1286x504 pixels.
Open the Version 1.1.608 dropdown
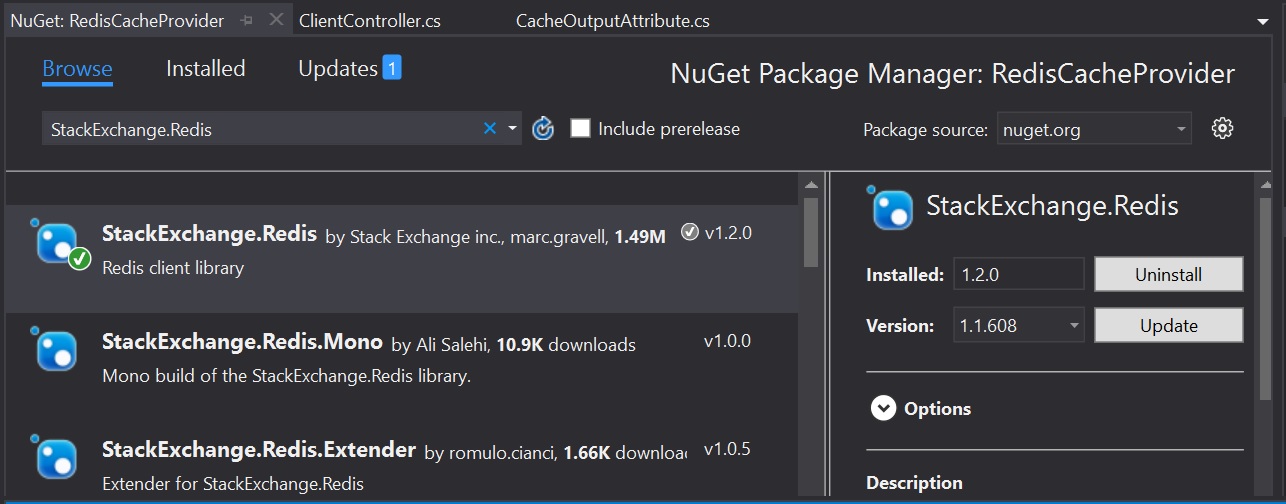pos(1019,325)
